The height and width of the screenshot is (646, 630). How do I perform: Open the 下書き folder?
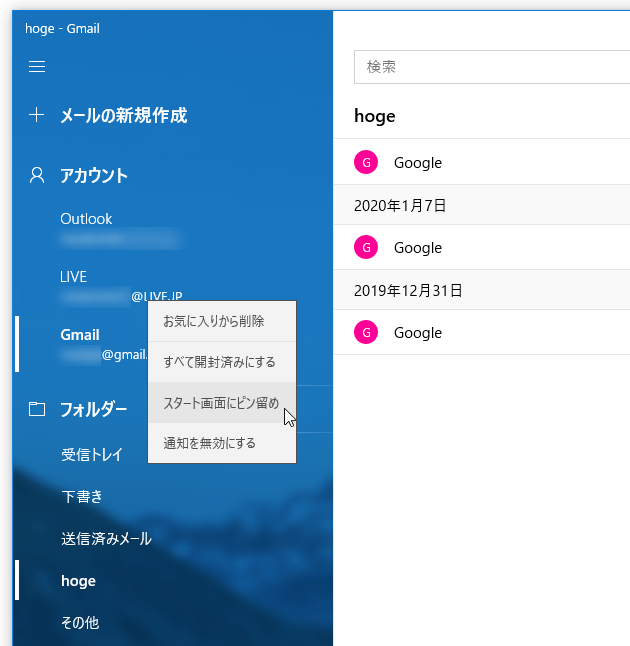[82, 496]
